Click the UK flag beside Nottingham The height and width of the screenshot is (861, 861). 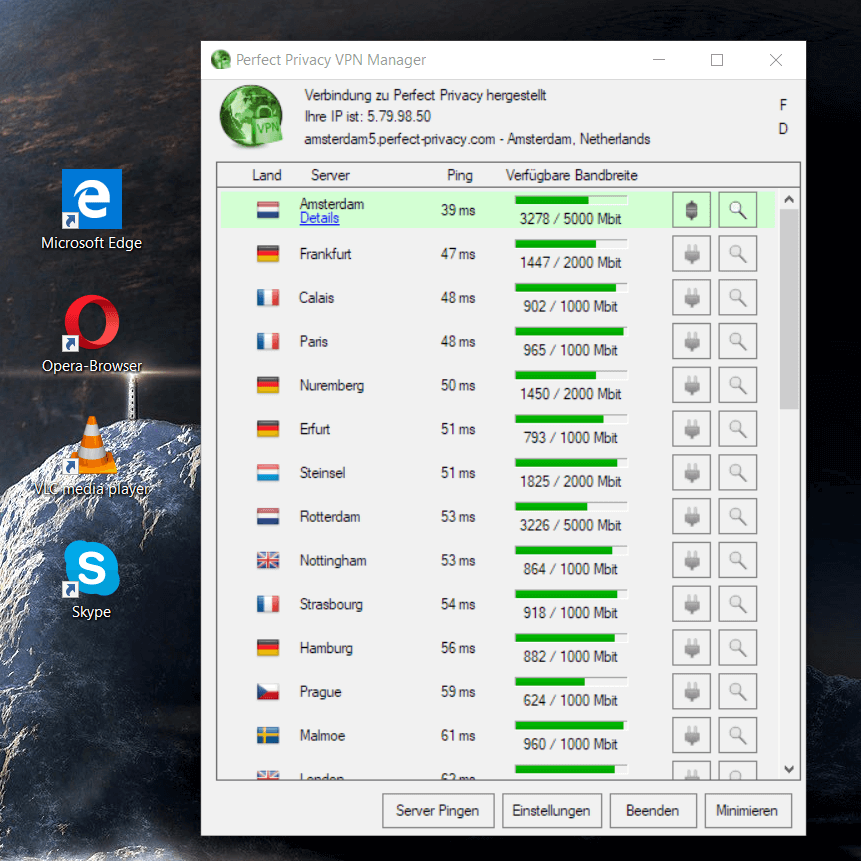(268, 560)
